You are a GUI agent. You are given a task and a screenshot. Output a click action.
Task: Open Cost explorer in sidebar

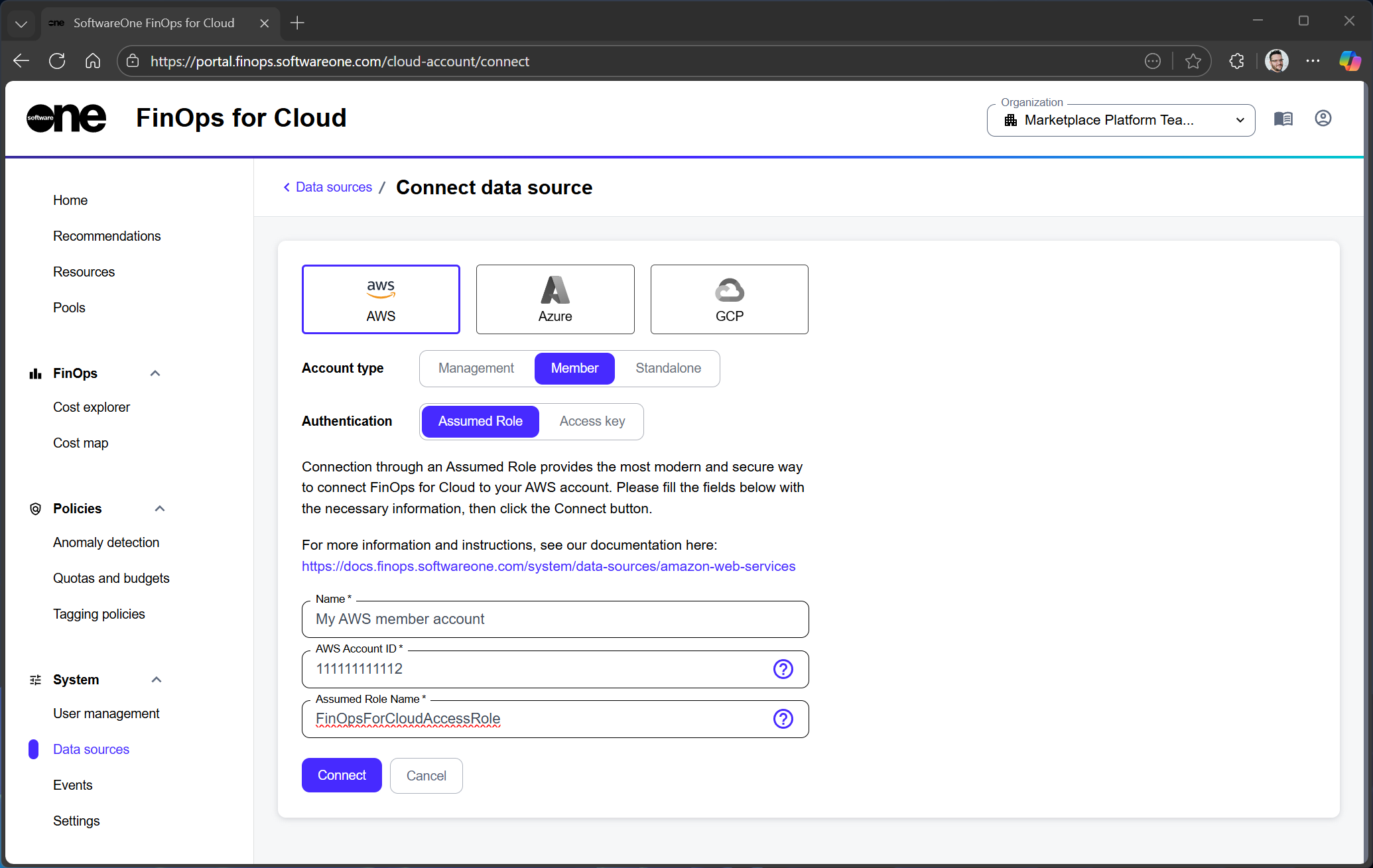pos(92,407)
